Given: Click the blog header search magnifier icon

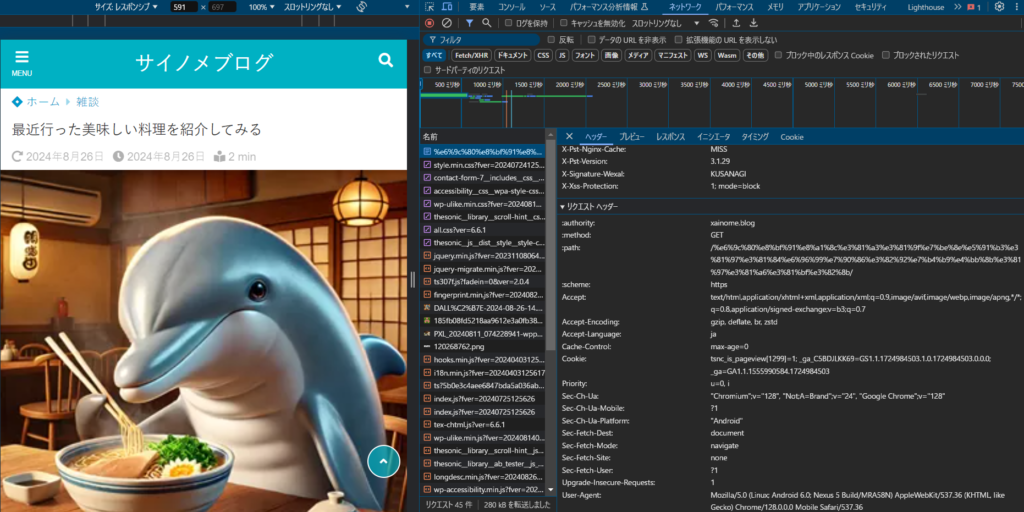Looking at the screenshot, I should click(386, 61).
